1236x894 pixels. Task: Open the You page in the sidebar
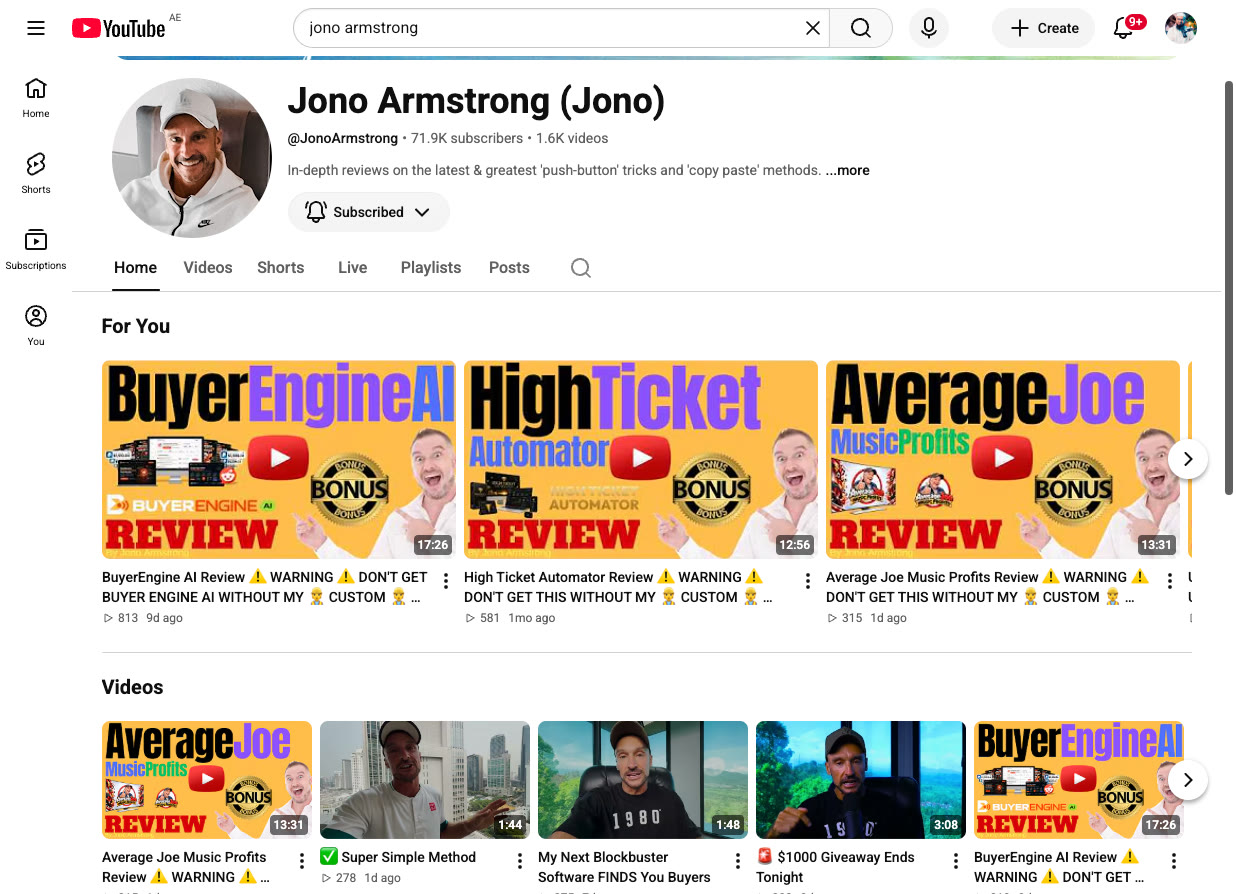[36, 325]
